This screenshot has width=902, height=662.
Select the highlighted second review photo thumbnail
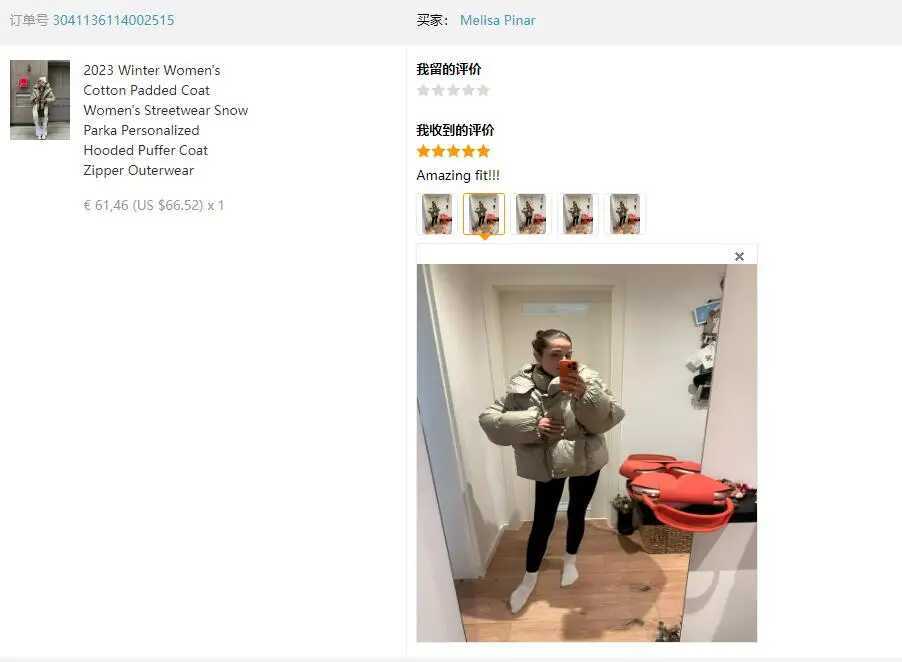coord(484,214)
